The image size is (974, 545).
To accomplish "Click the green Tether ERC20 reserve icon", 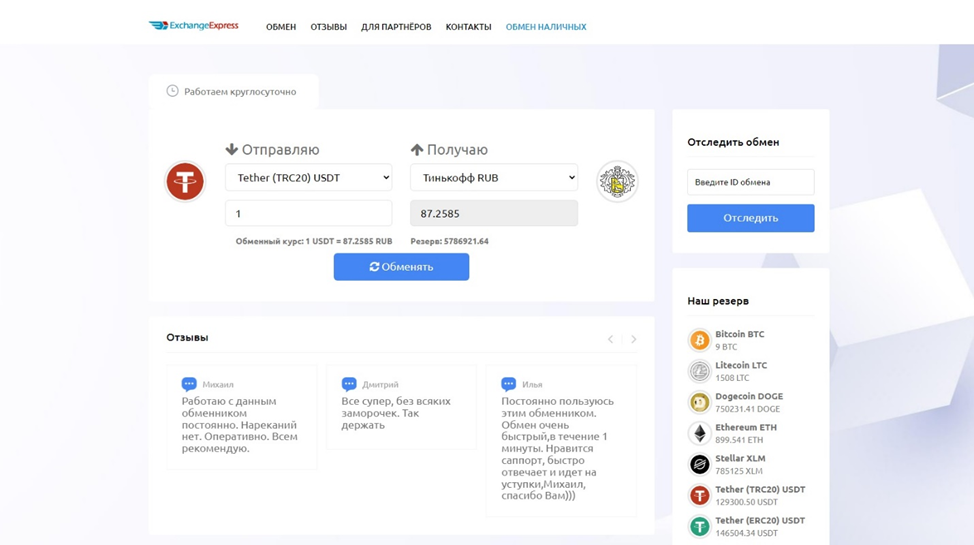I will click(x=699, y=526).
